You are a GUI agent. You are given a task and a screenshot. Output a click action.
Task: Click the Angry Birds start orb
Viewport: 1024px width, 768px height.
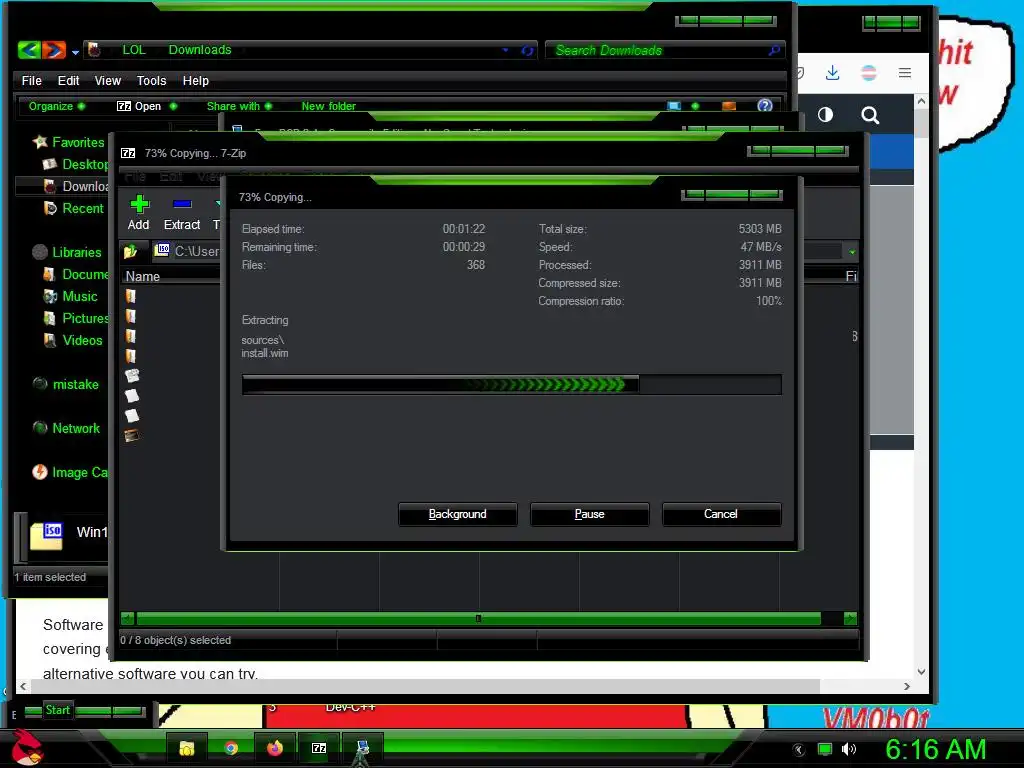tap(27, 748)
